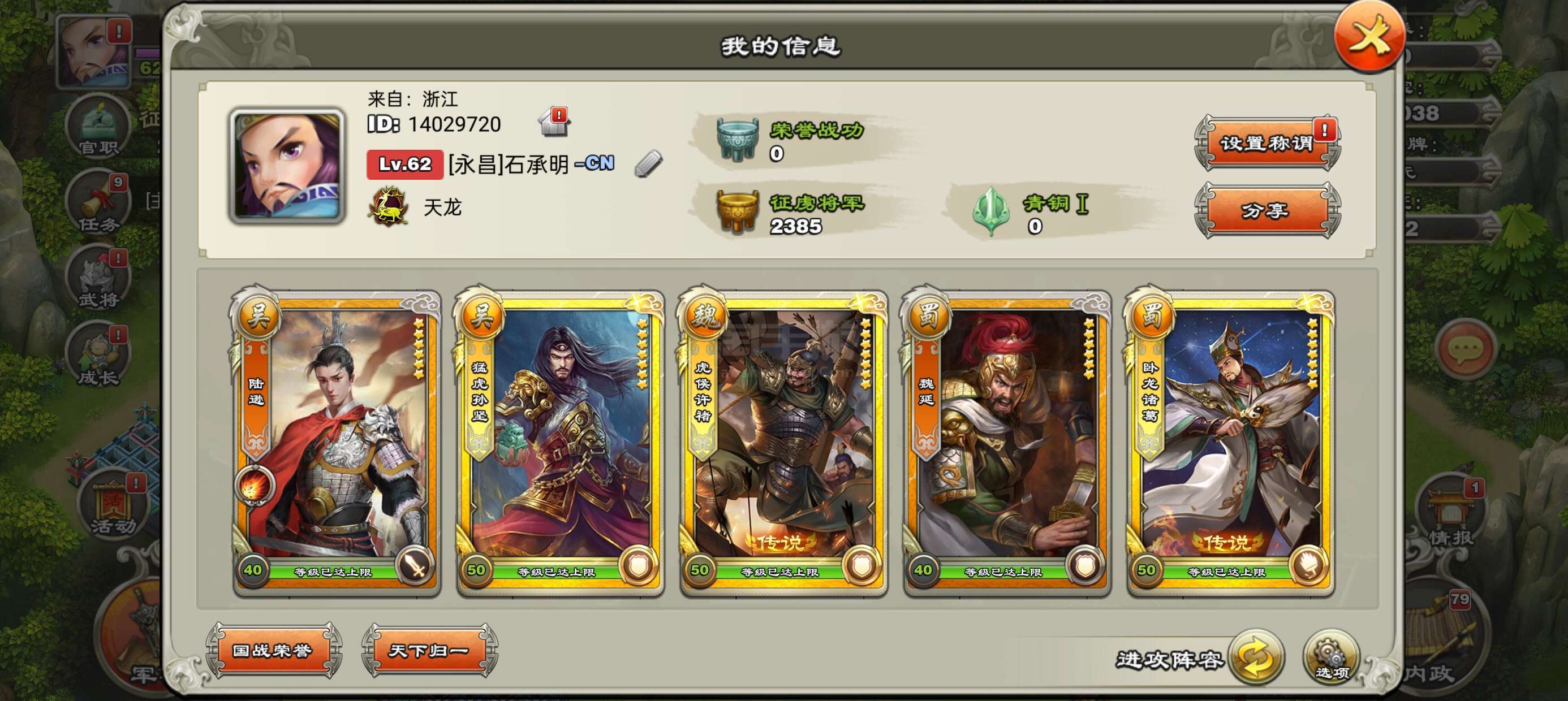Tap the circular refresh icon beside 进攻阵容
1568x701 pixels.
pyautogui.click(x=1256, y=658)
